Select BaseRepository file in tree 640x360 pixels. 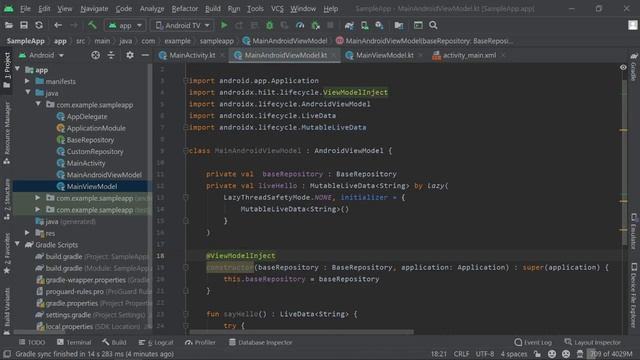click(90, 140)
